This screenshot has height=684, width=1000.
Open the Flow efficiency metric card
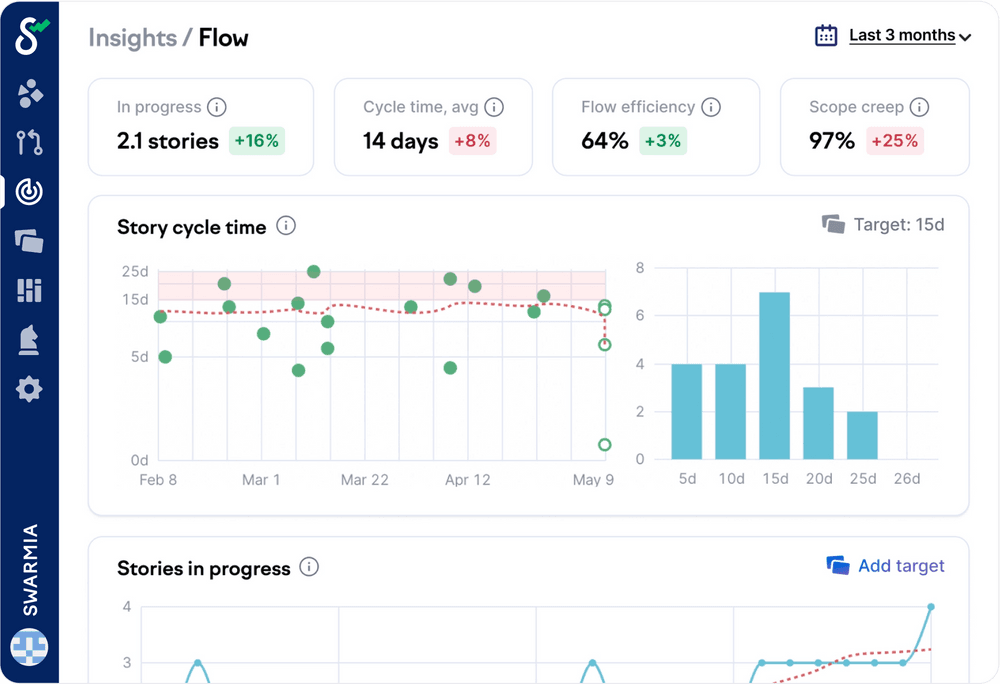656,127
